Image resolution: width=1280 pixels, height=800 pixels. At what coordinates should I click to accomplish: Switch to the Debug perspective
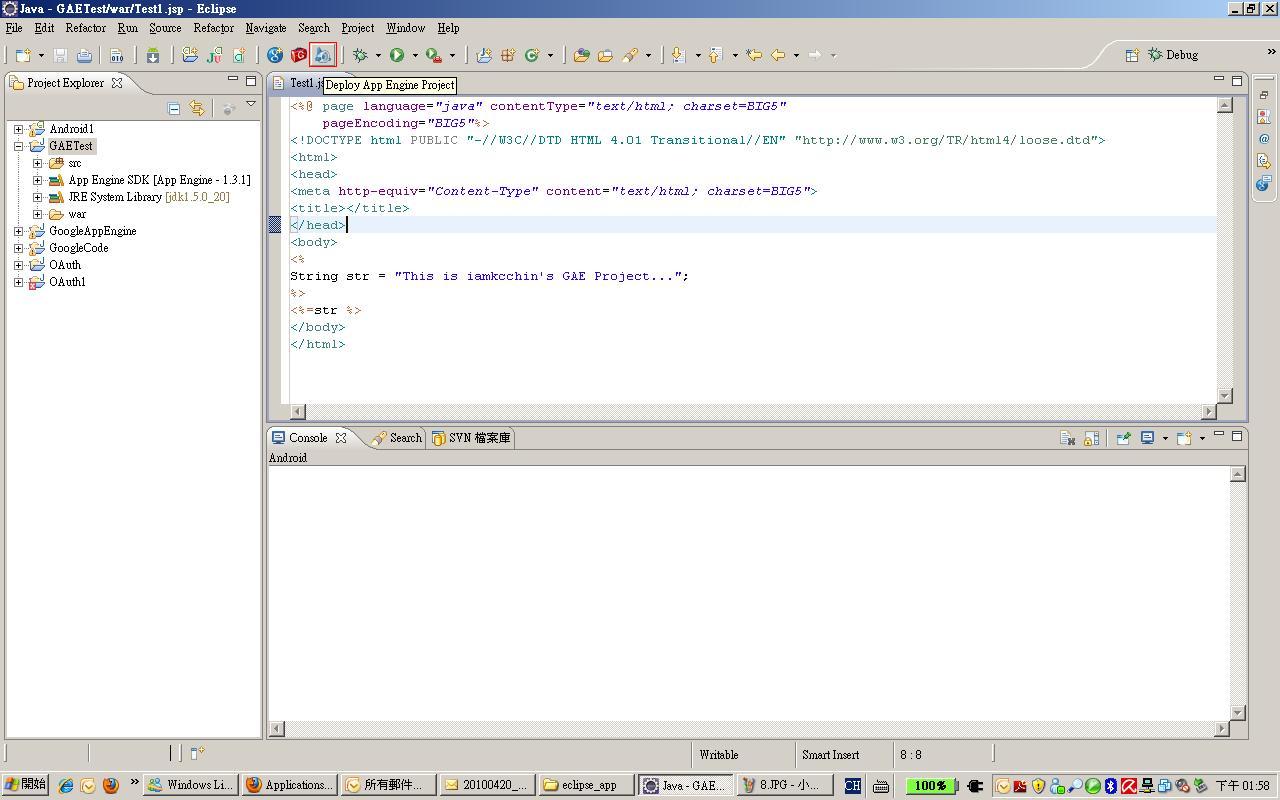tap(1172, 55)
